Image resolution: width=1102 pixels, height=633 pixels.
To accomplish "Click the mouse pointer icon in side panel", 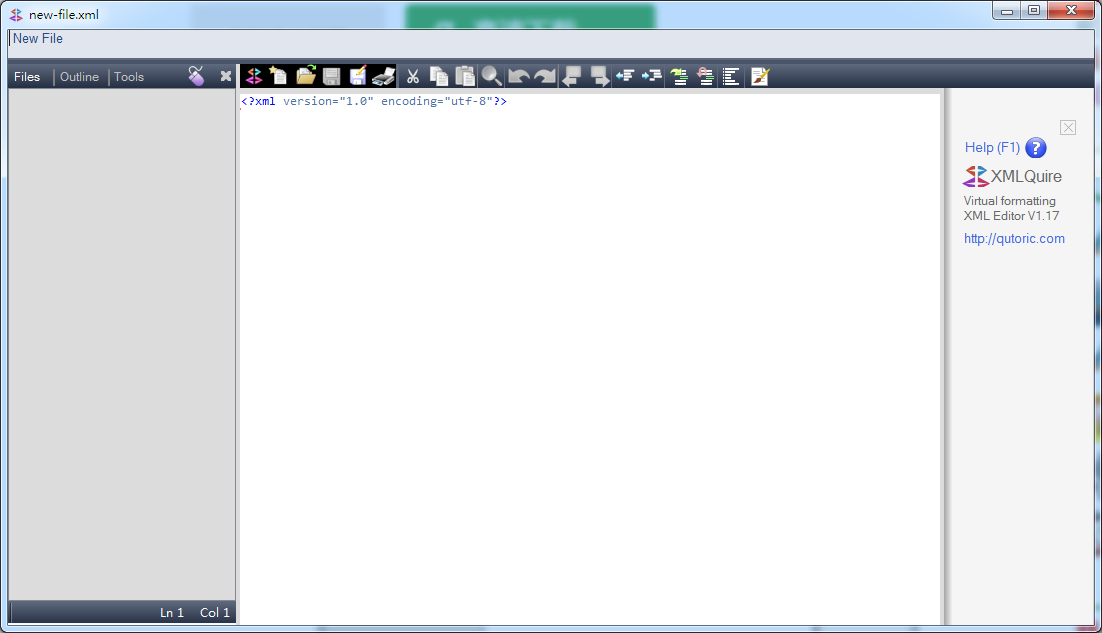I will click(x=195, y=76).
